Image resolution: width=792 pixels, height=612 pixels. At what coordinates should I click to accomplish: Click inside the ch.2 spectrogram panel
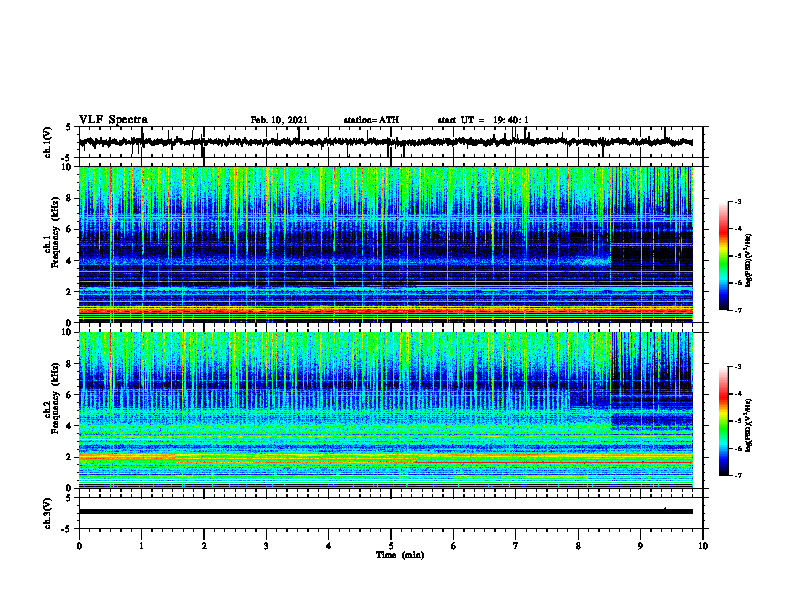(386, 410)
